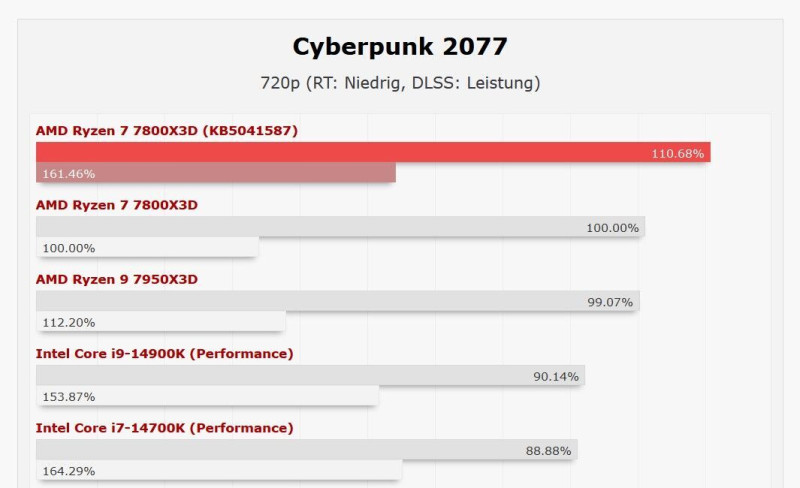Click the 99.07% bar
This screenshot has width=800, height=488.
338,301
